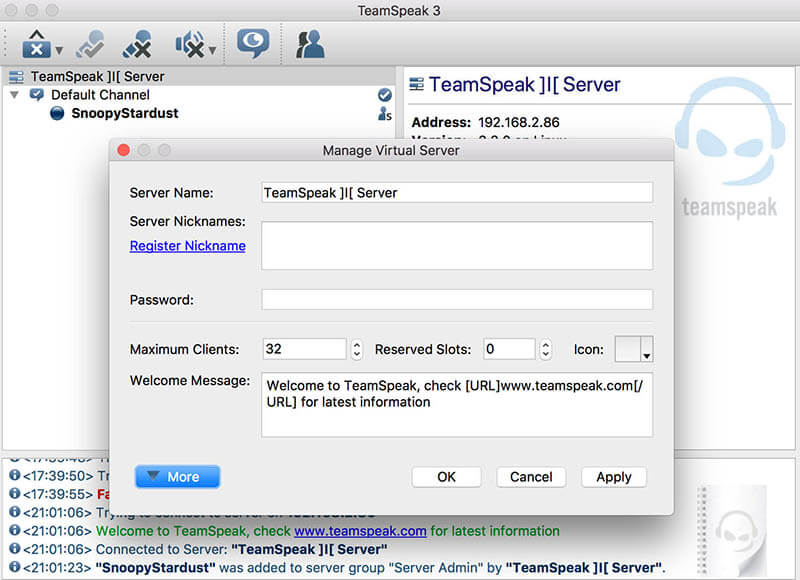
Task: Collapse the Default Channel tree arrow
Action: point(14,95)
